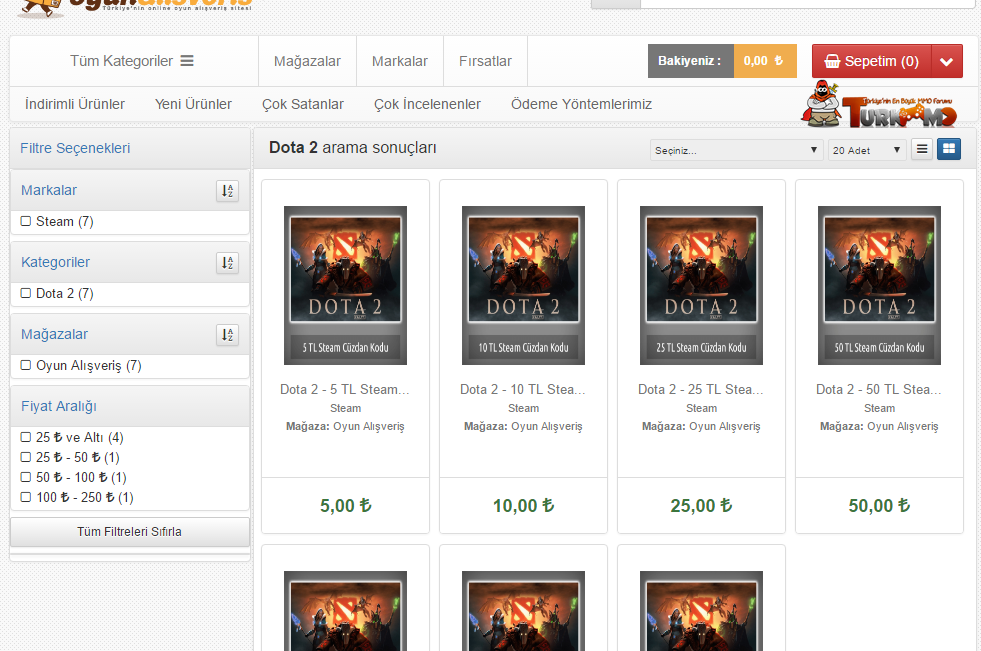
Task: Open the Mağazalar menu item
Action: [x=307, y=61]
